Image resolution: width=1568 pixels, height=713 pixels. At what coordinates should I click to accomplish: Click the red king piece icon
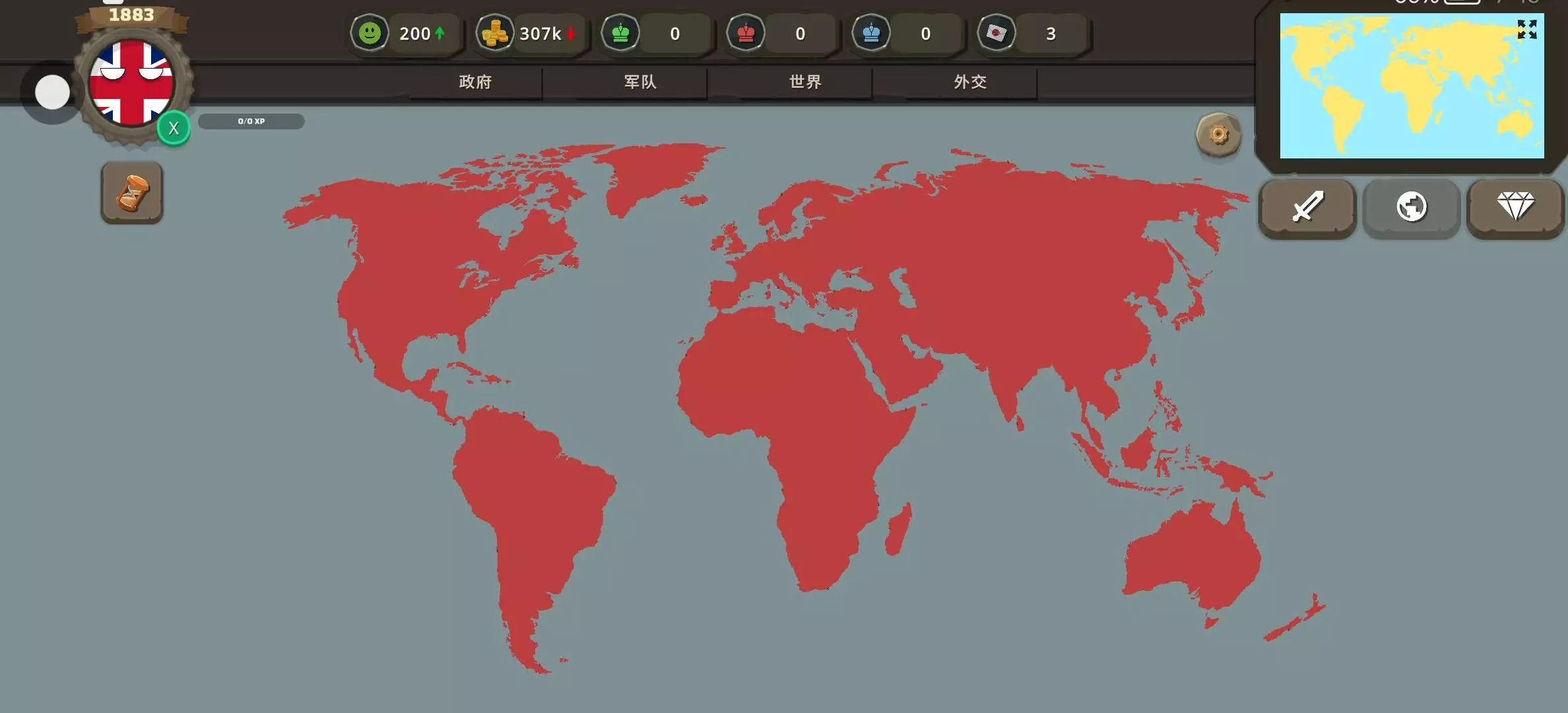click(746, 33)
